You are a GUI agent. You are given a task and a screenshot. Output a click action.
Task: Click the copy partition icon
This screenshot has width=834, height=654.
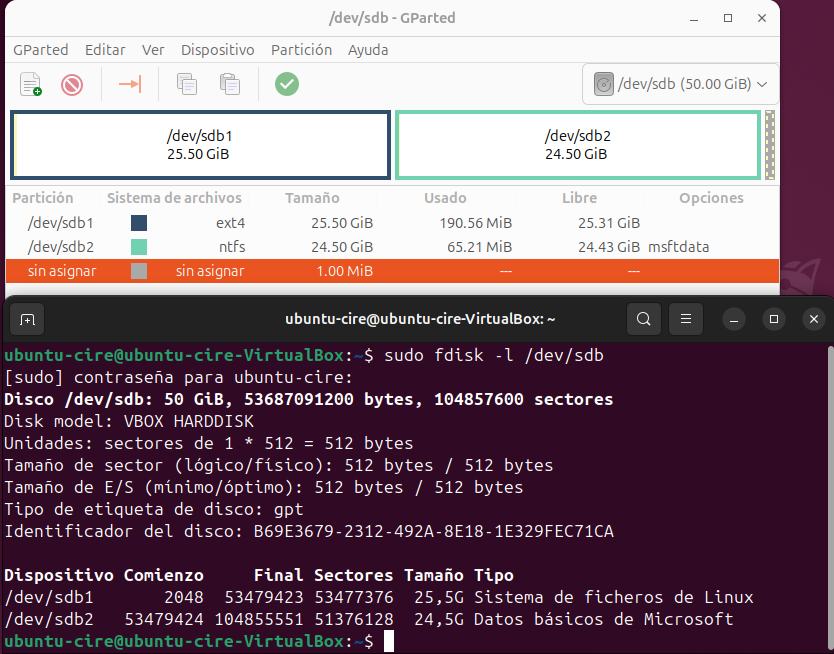pos(187,84)
